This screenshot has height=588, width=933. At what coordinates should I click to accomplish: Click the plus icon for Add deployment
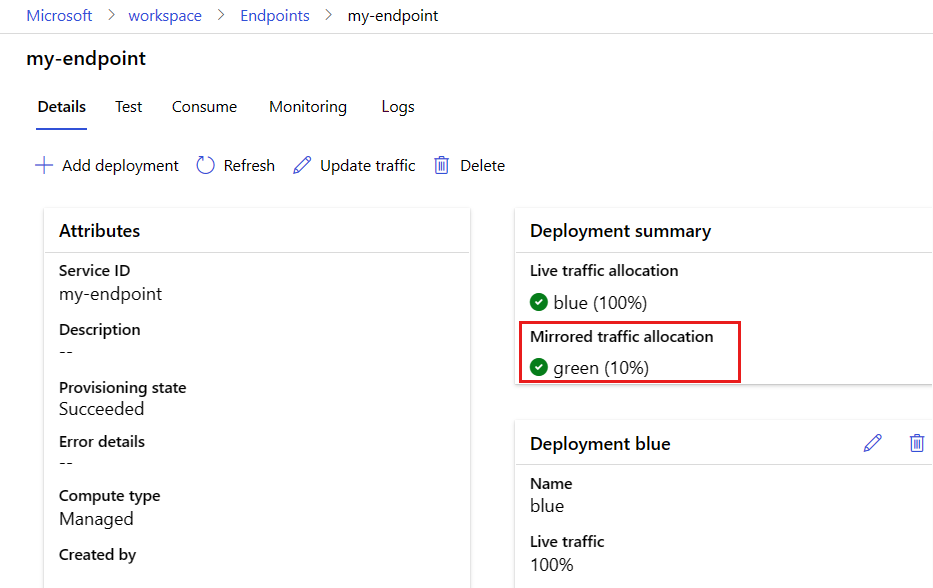coord(44,166)
